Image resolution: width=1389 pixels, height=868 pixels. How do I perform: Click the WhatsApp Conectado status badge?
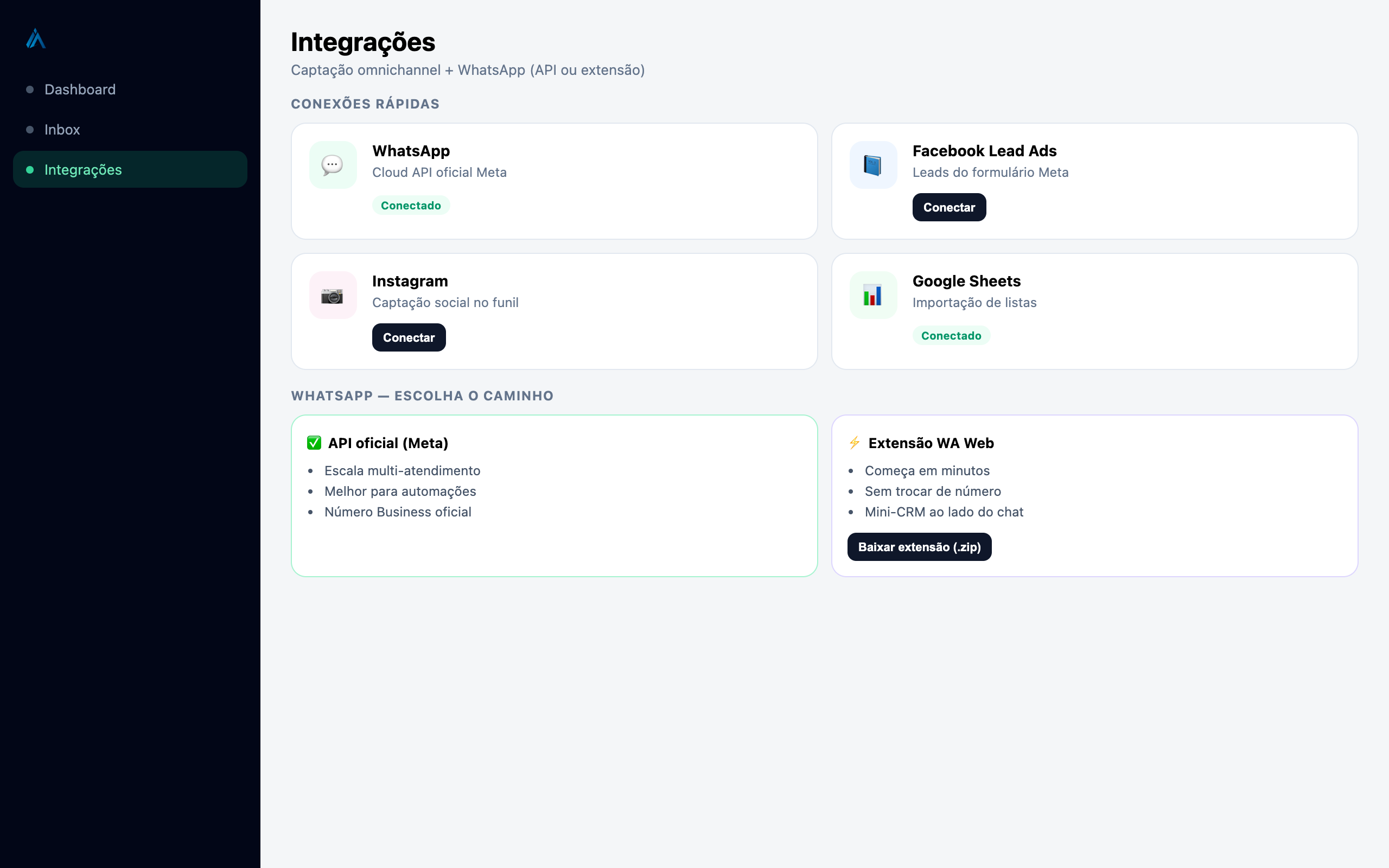(411, 206)
